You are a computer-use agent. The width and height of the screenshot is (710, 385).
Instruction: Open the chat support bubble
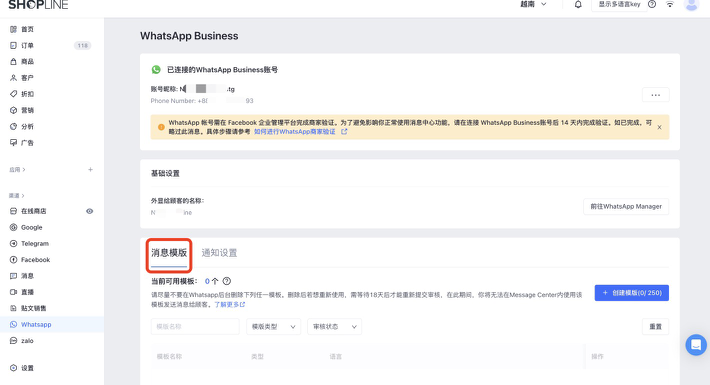696,345
